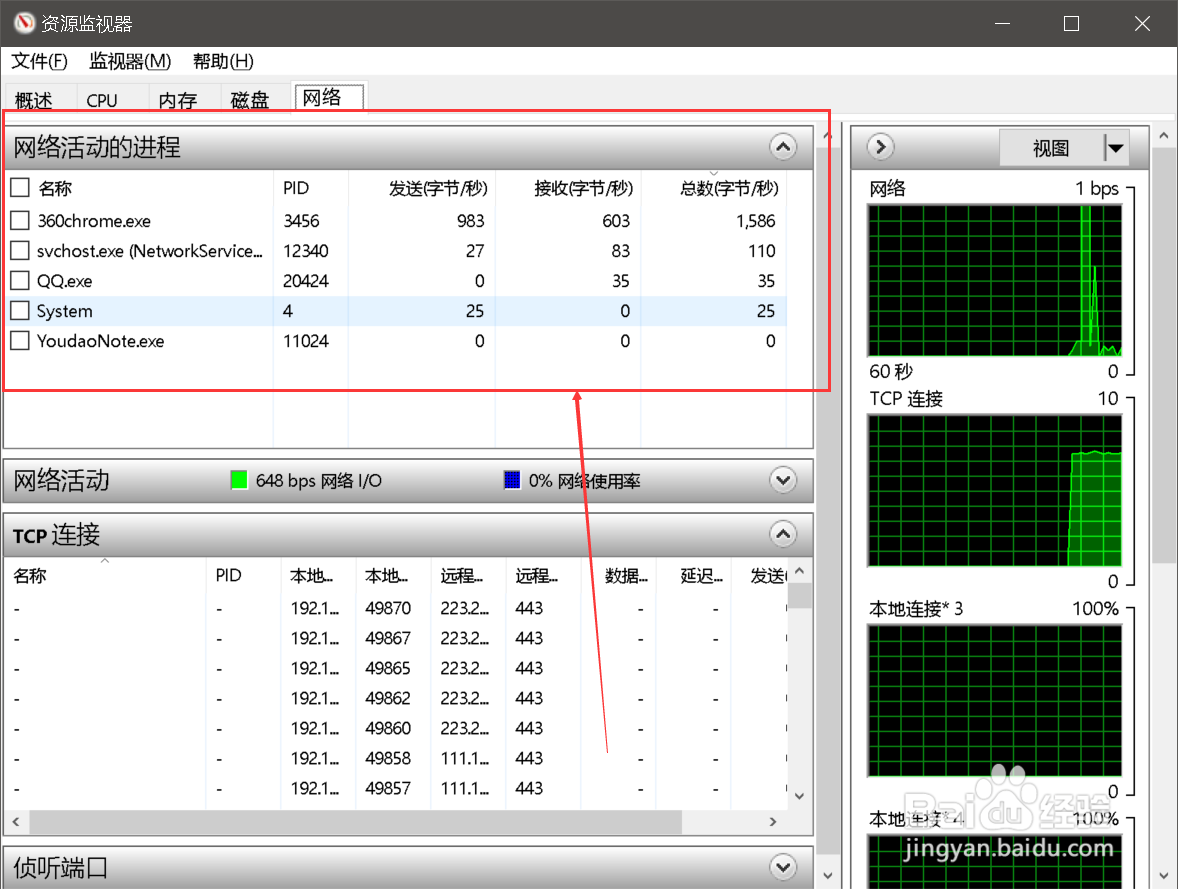Collapse the 网络活动的进程 section
This screenshot has width=1178, height=889.
click(x=783, y=147)
